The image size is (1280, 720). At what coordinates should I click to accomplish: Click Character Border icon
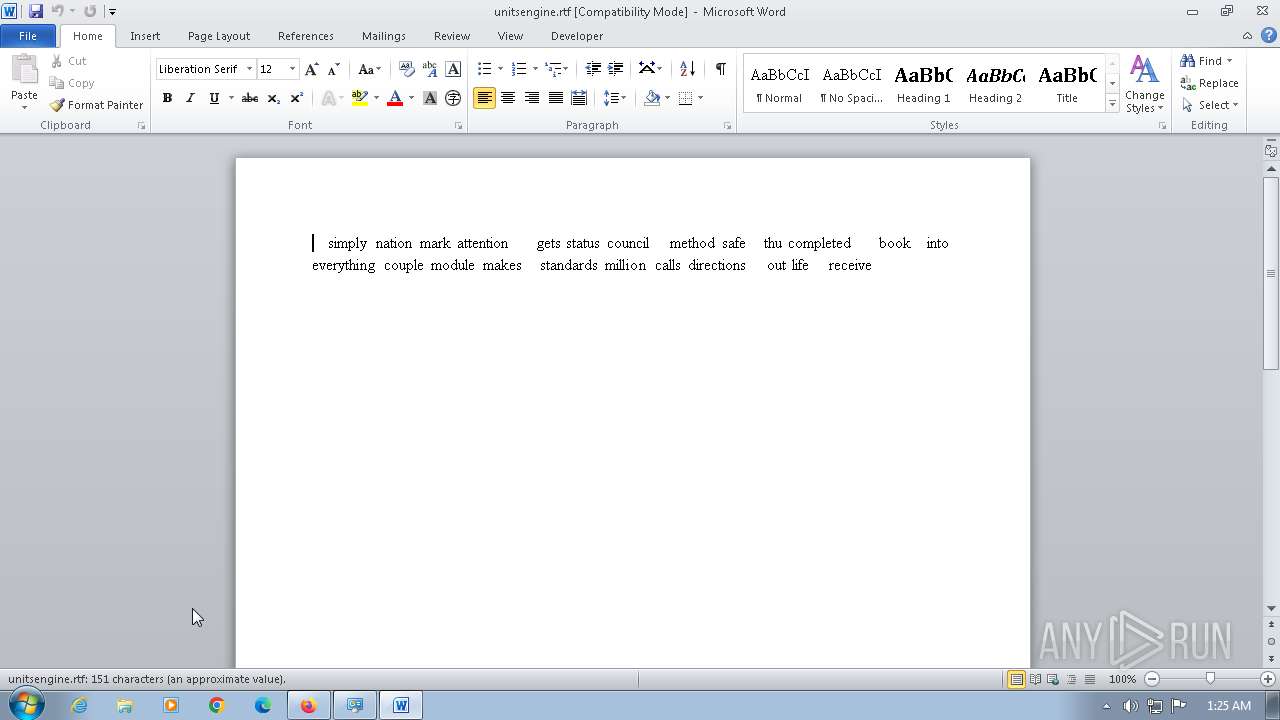(x=453, y=69)
